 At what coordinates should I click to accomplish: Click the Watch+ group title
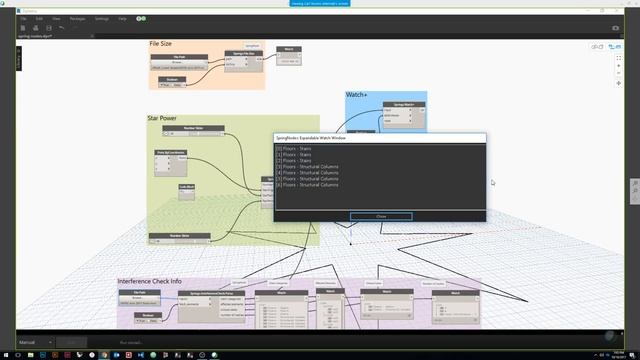[x=356, y=95]
